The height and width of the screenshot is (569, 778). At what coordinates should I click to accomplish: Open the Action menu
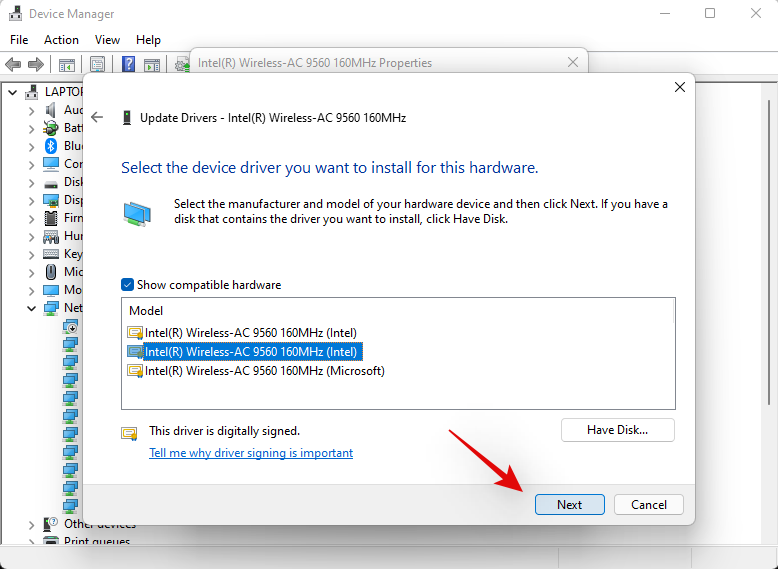tap(61, 40)
